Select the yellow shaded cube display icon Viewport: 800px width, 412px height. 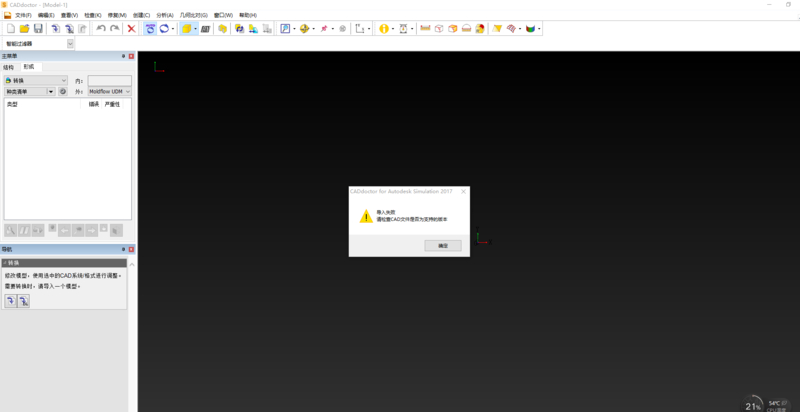(x=186, y=29)
